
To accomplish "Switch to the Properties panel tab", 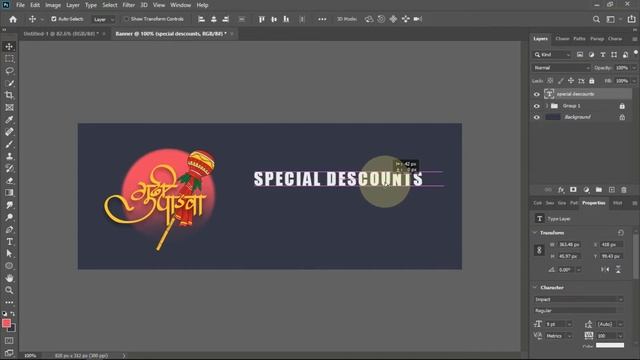I will (x=594, y=203).
